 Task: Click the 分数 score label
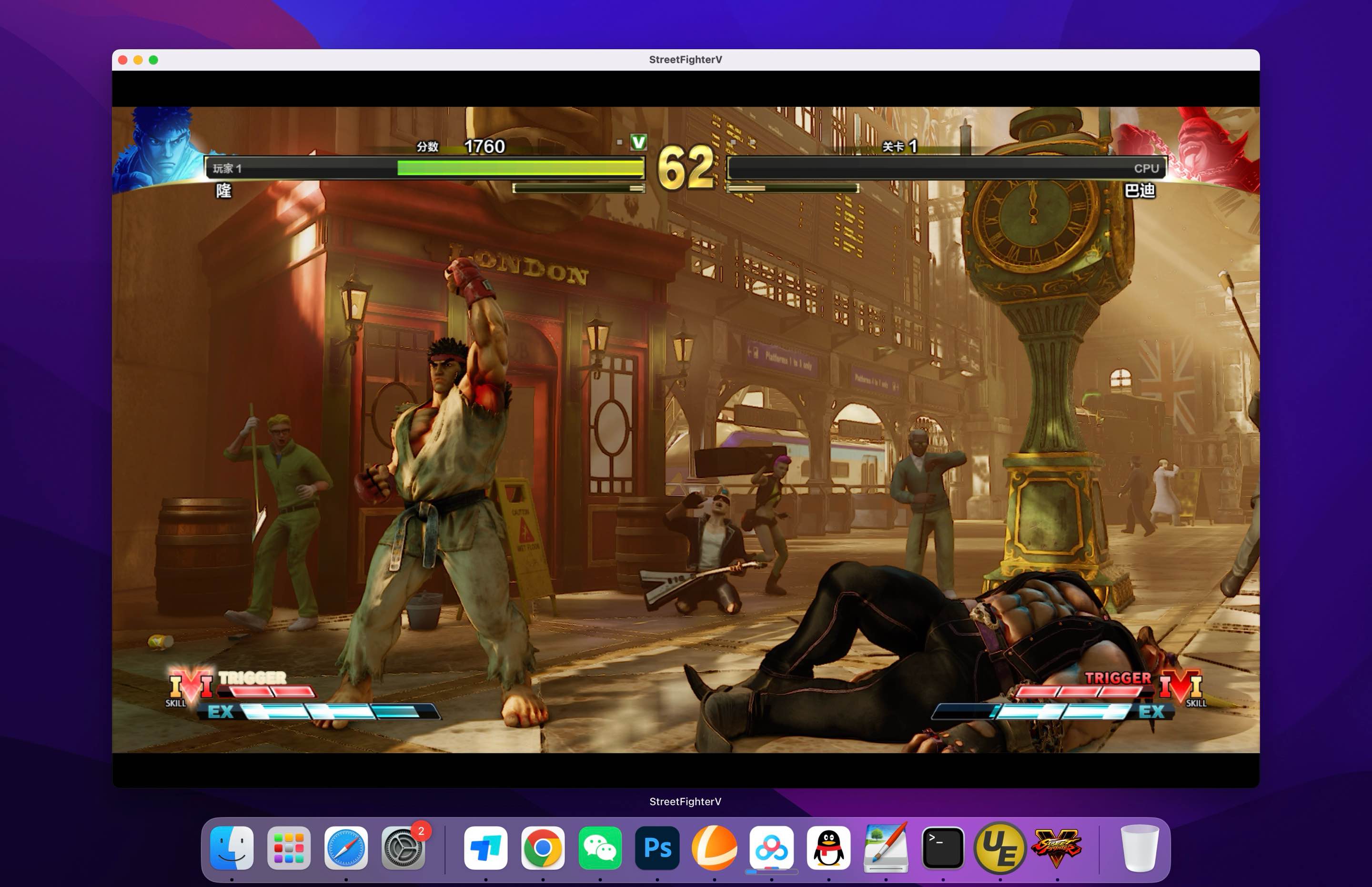[x=427, y=146]
